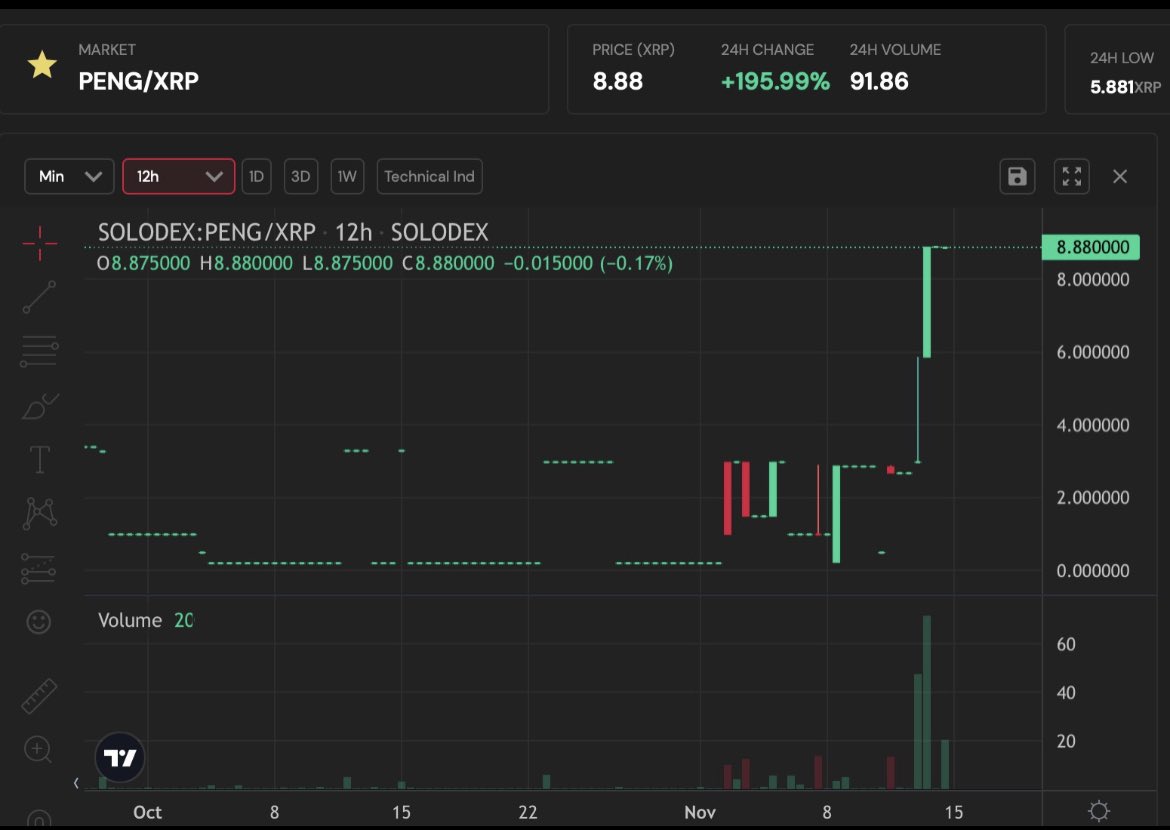1170x830 pixels.
Task: Select the crosshair cursor tool
Action: click(38, 245)
